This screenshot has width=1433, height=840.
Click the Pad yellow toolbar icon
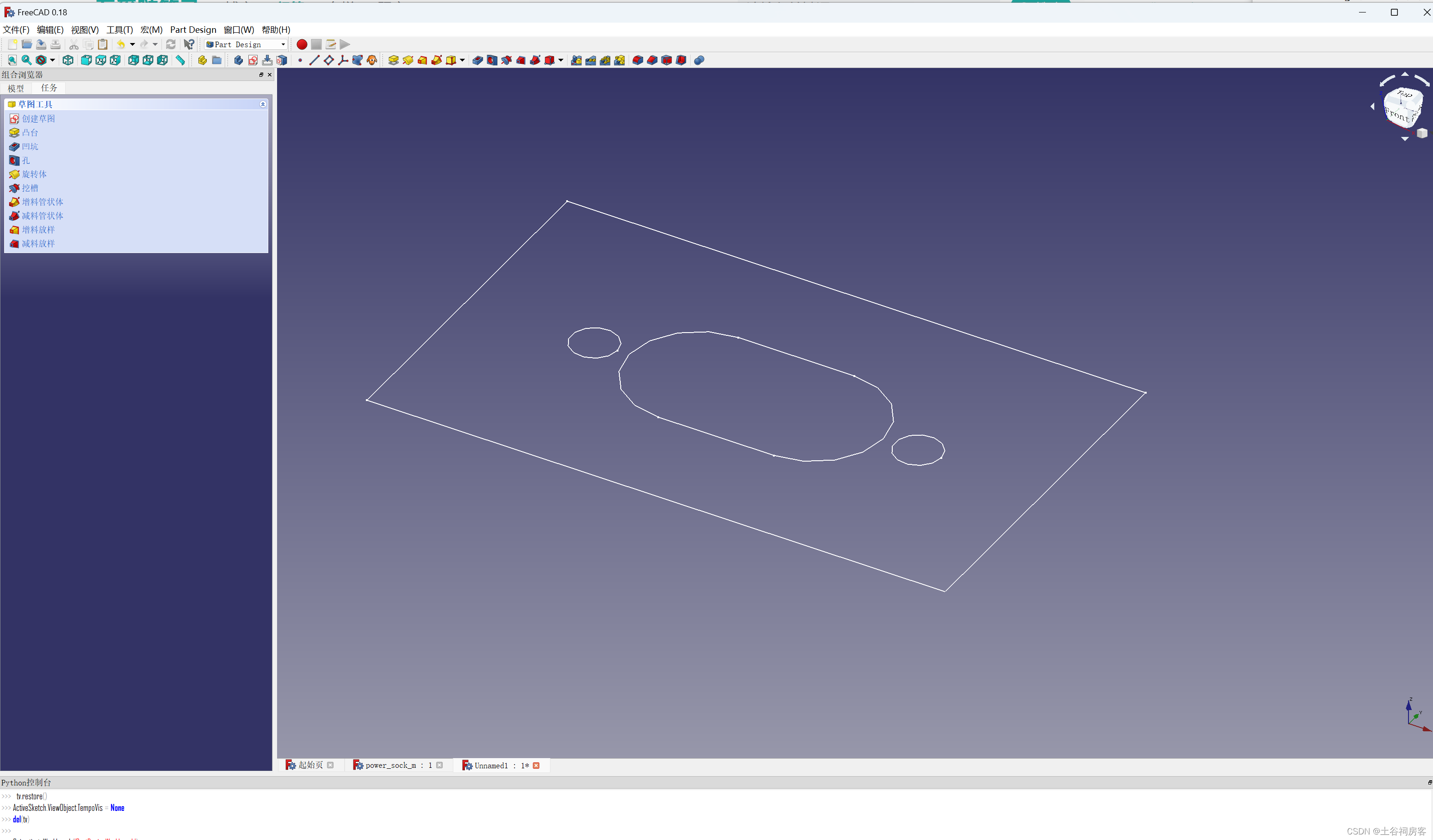(394, 60)
